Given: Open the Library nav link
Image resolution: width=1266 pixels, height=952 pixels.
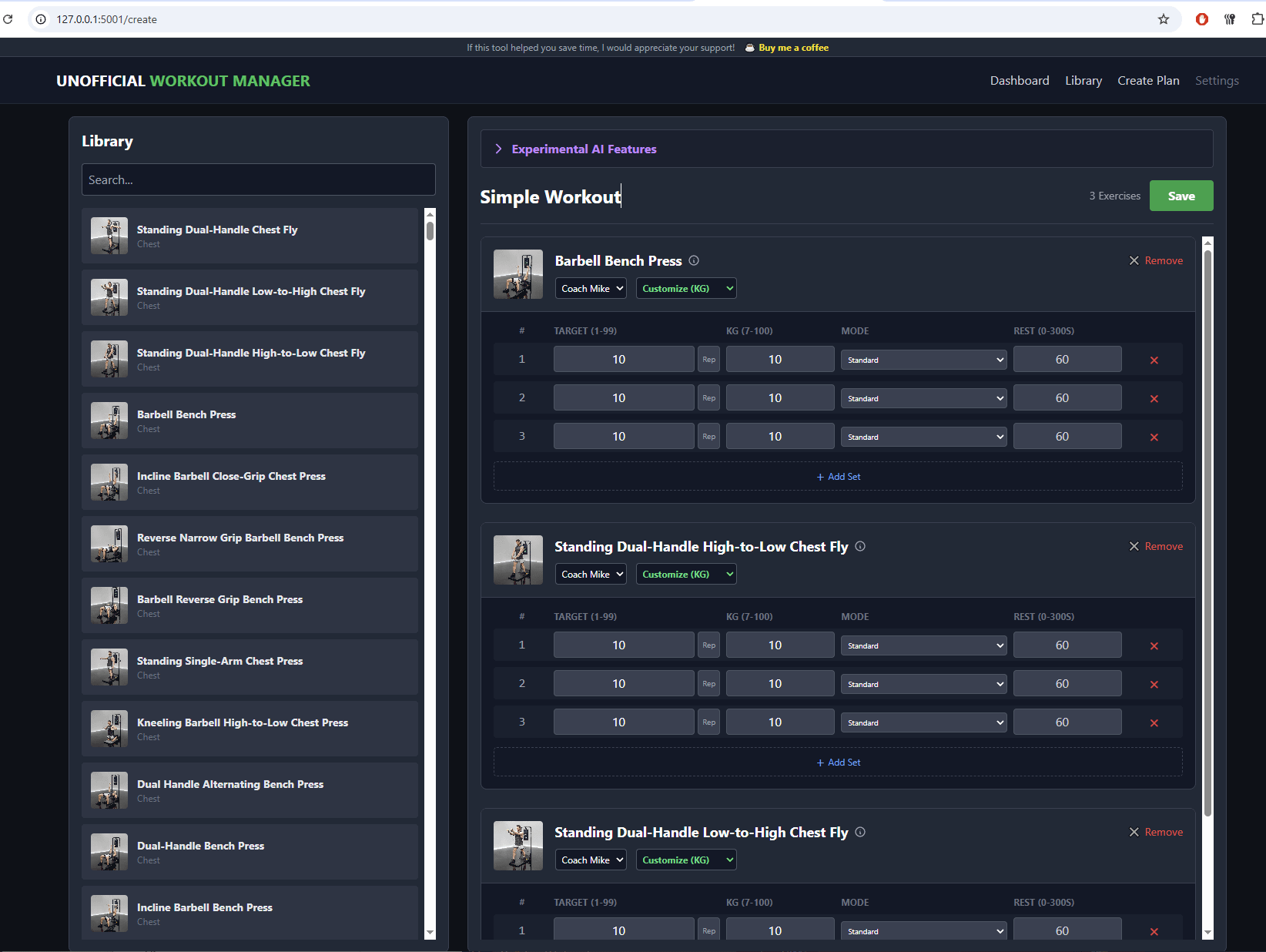Looking at the screenshot, I should click(x=1083, y=81).
